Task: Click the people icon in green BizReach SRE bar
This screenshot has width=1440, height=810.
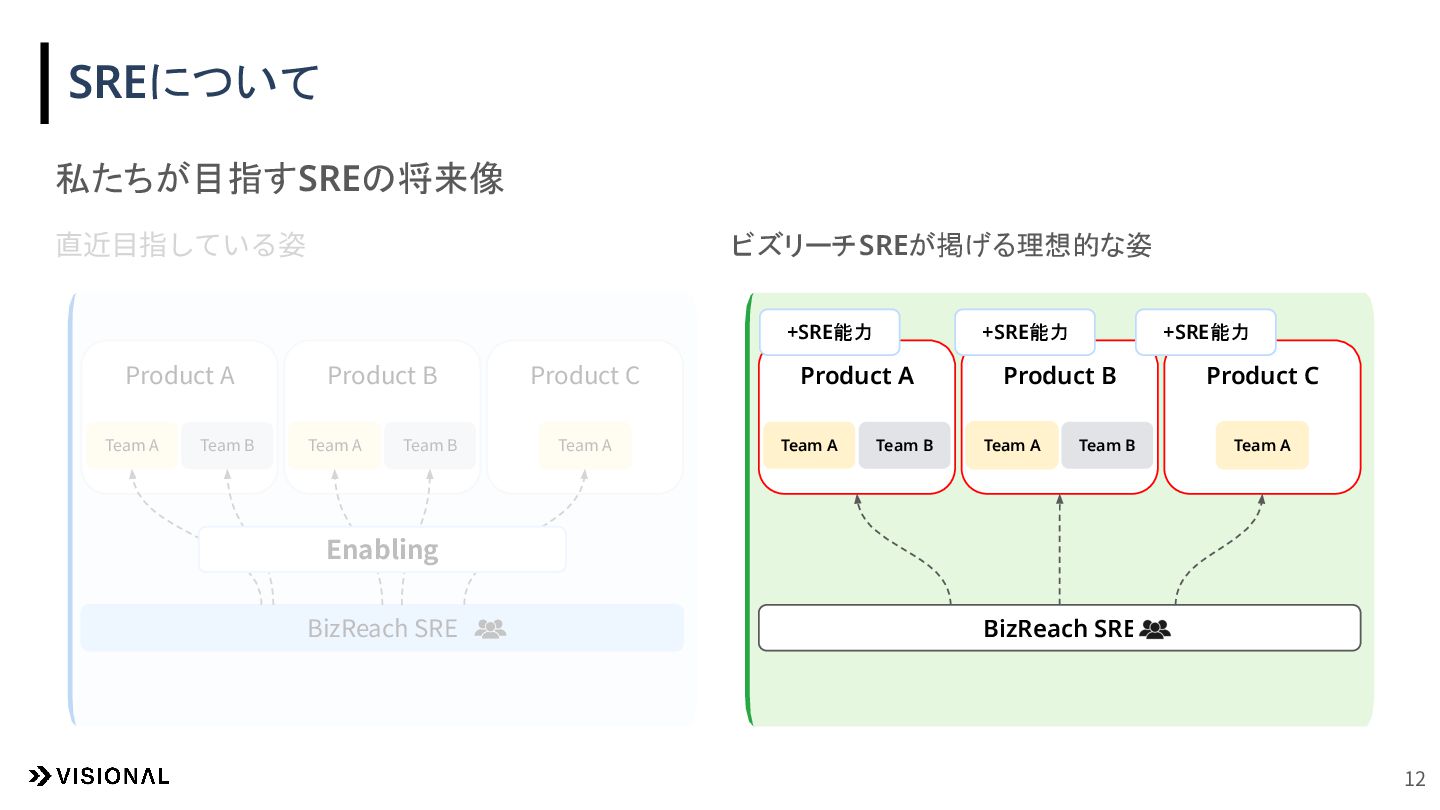Action: 1154,629
